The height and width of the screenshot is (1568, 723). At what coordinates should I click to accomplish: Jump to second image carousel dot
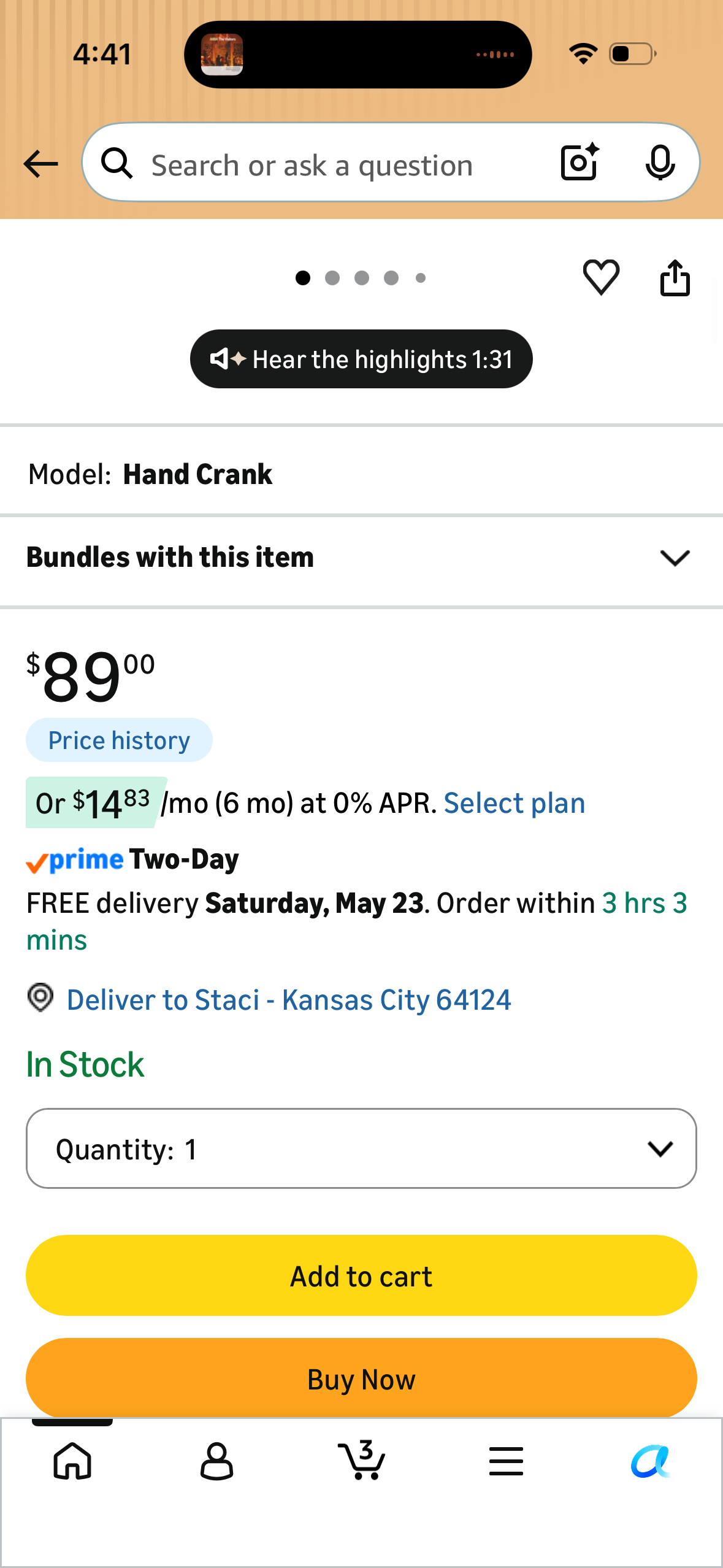(x=332, y=278)
